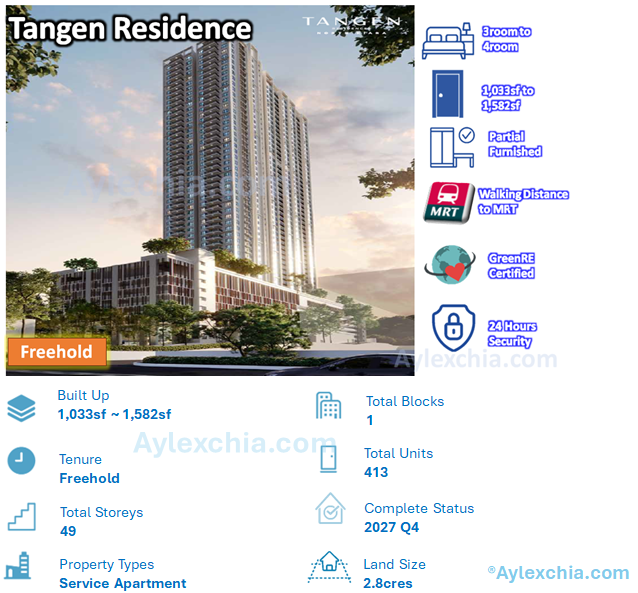This screenshot has height=593, width=638.
Task: Click the Total Blocks buildings icon
Action: pyautogui.click(x=328, y=405)
